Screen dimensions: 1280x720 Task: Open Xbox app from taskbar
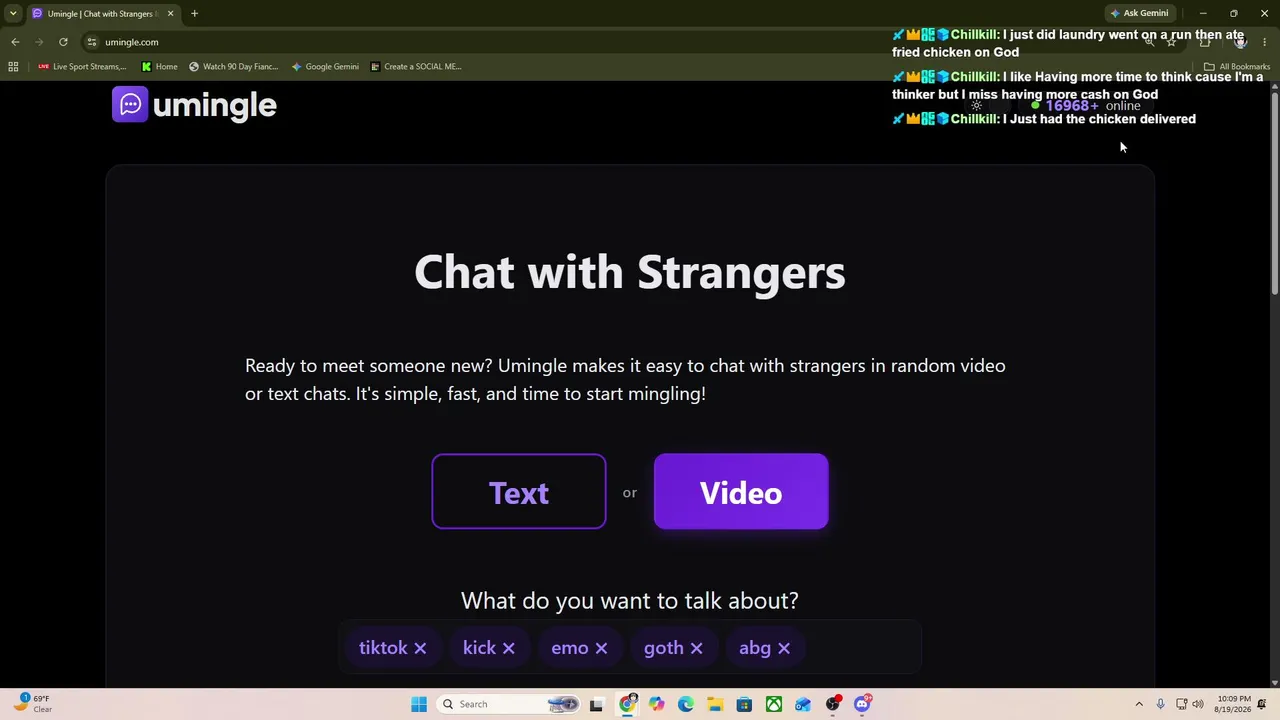click(x=774, y=704)
